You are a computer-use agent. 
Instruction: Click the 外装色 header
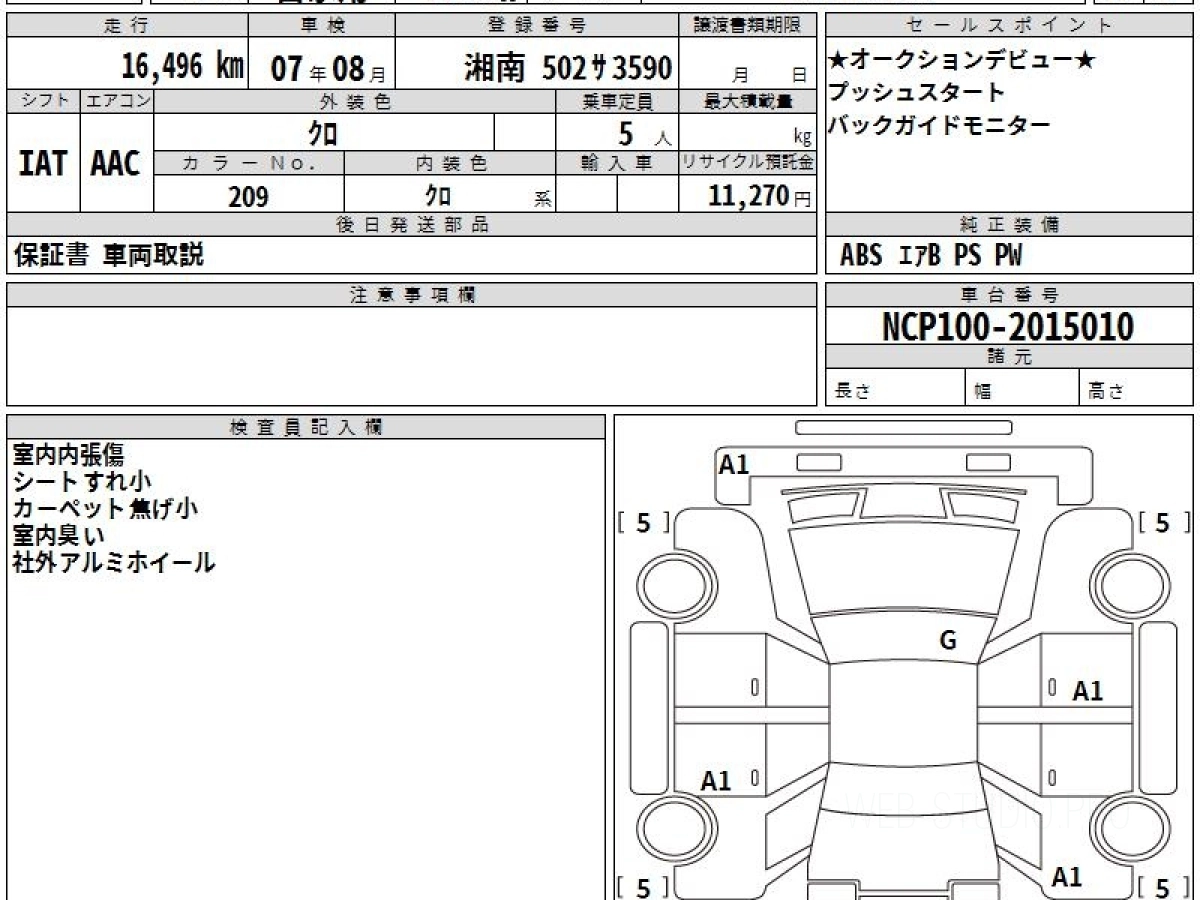(355, 101)
